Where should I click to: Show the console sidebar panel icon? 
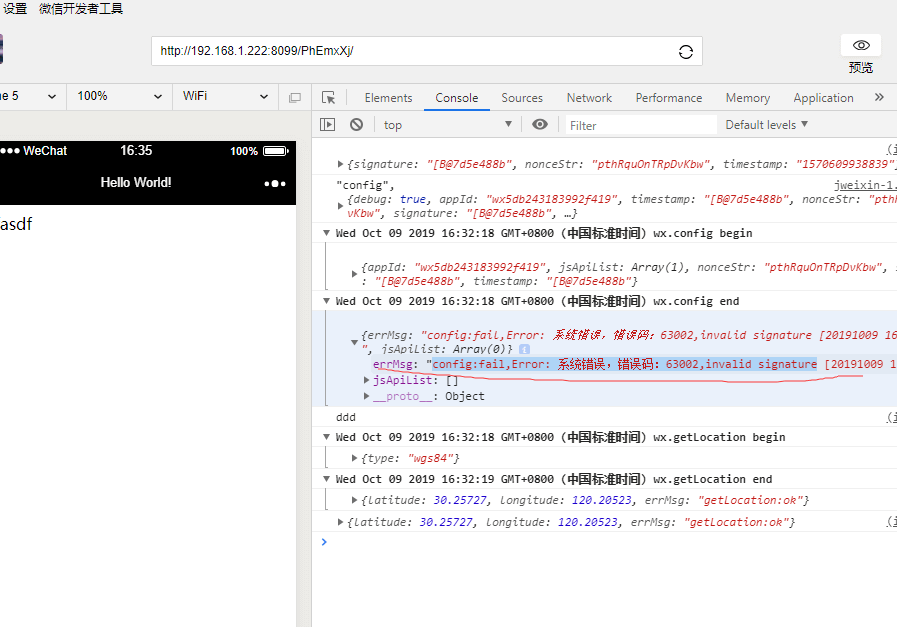(327, 125)
